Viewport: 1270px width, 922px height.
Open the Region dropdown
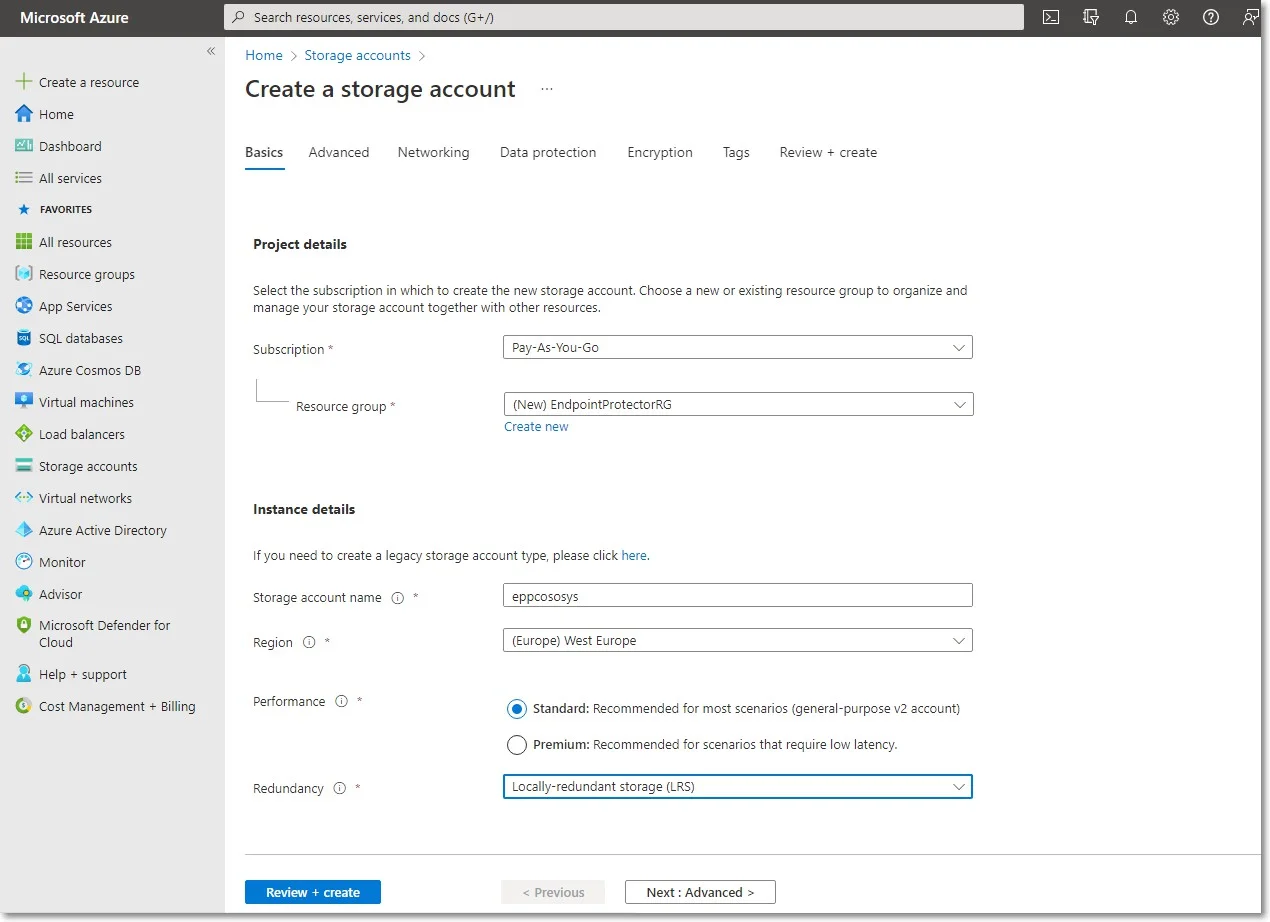738,640
